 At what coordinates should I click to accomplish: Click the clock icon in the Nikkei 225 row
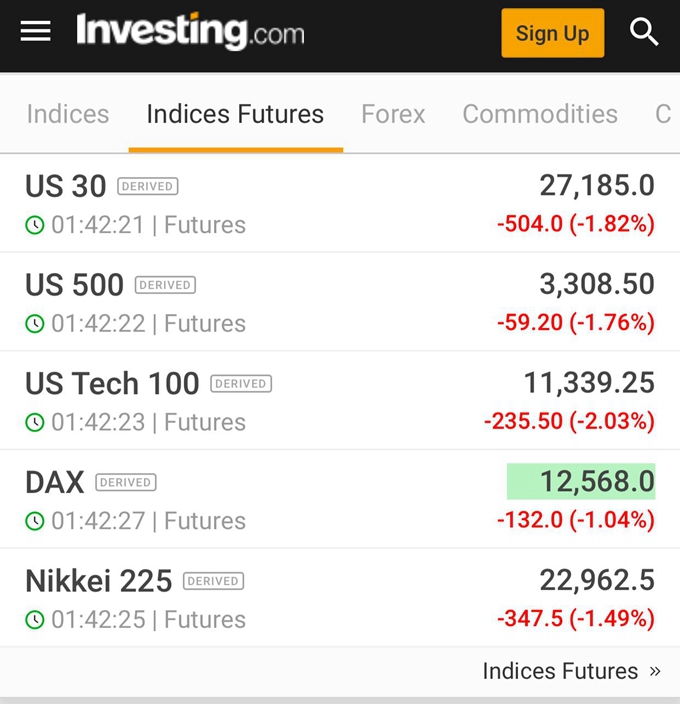pyautogui.click(x=35, y=620)
